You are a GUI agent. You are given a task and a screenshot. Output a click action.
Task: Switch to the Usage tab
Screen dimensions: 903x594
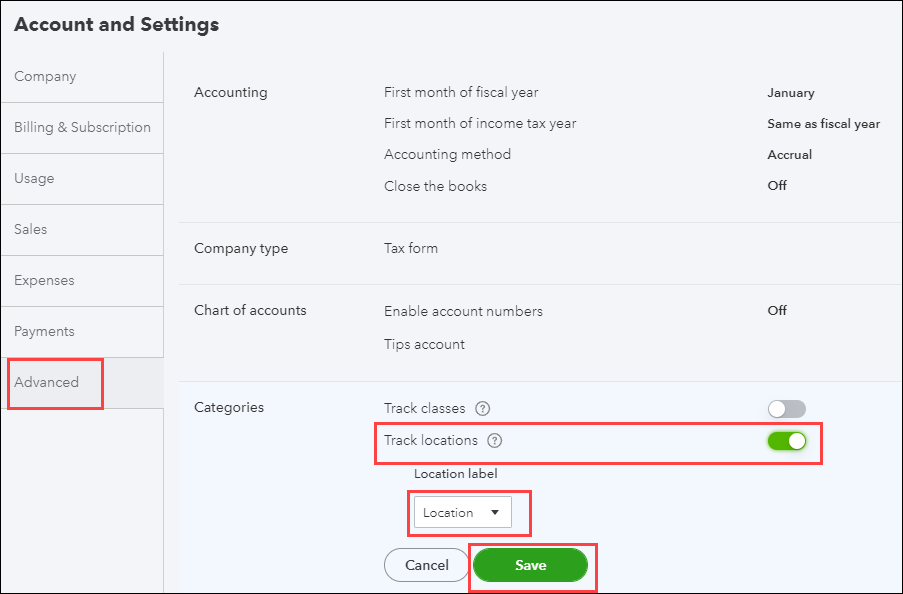[x=82, y=179]
